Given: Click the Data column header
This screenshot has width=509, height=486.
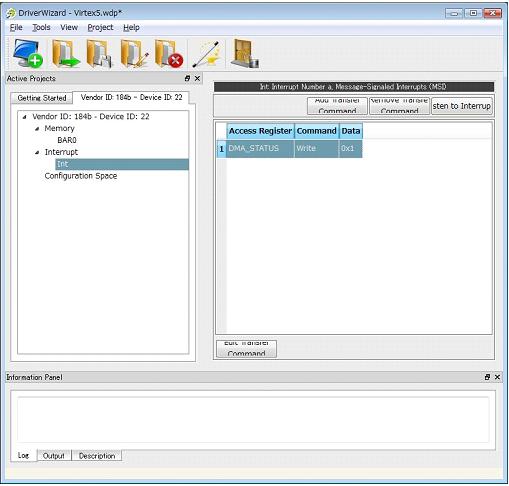Looking at the screenshot, I should click(351, 131).
